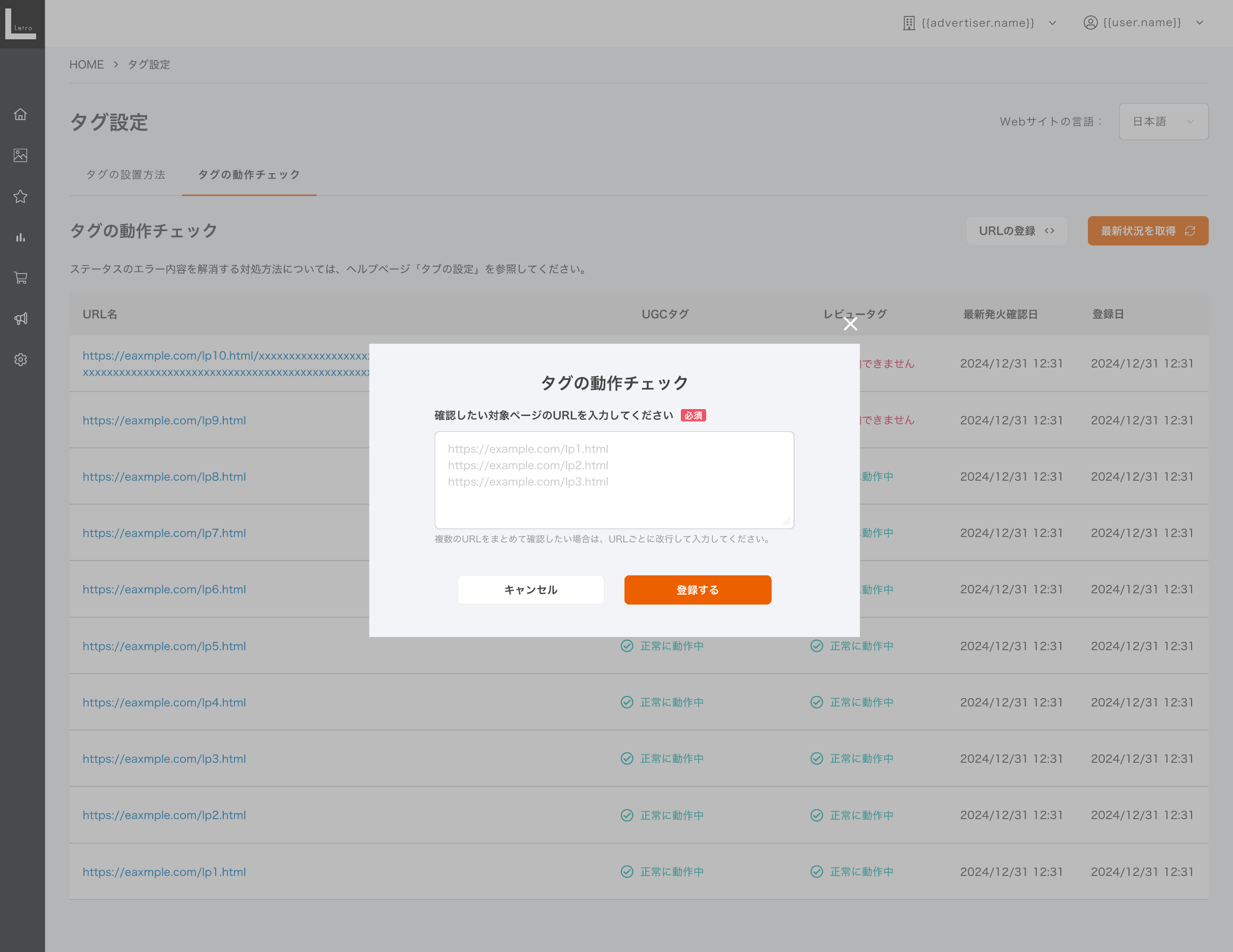The image size is (1233, 952).
Task: Click the 最新状況を取得 refresh button
Action: click(1147, 231)
